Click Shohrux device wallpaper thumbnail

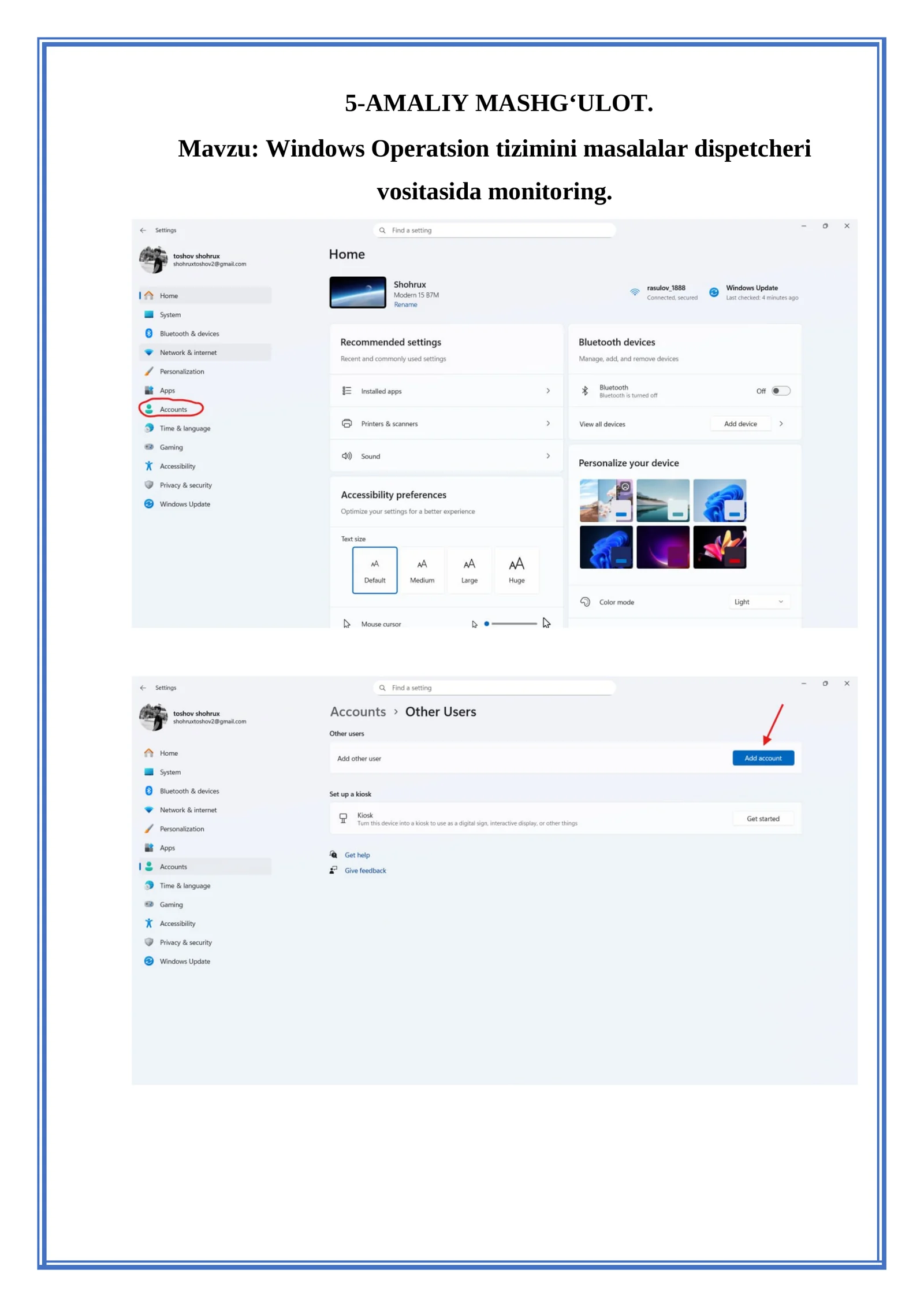[357, 292]
